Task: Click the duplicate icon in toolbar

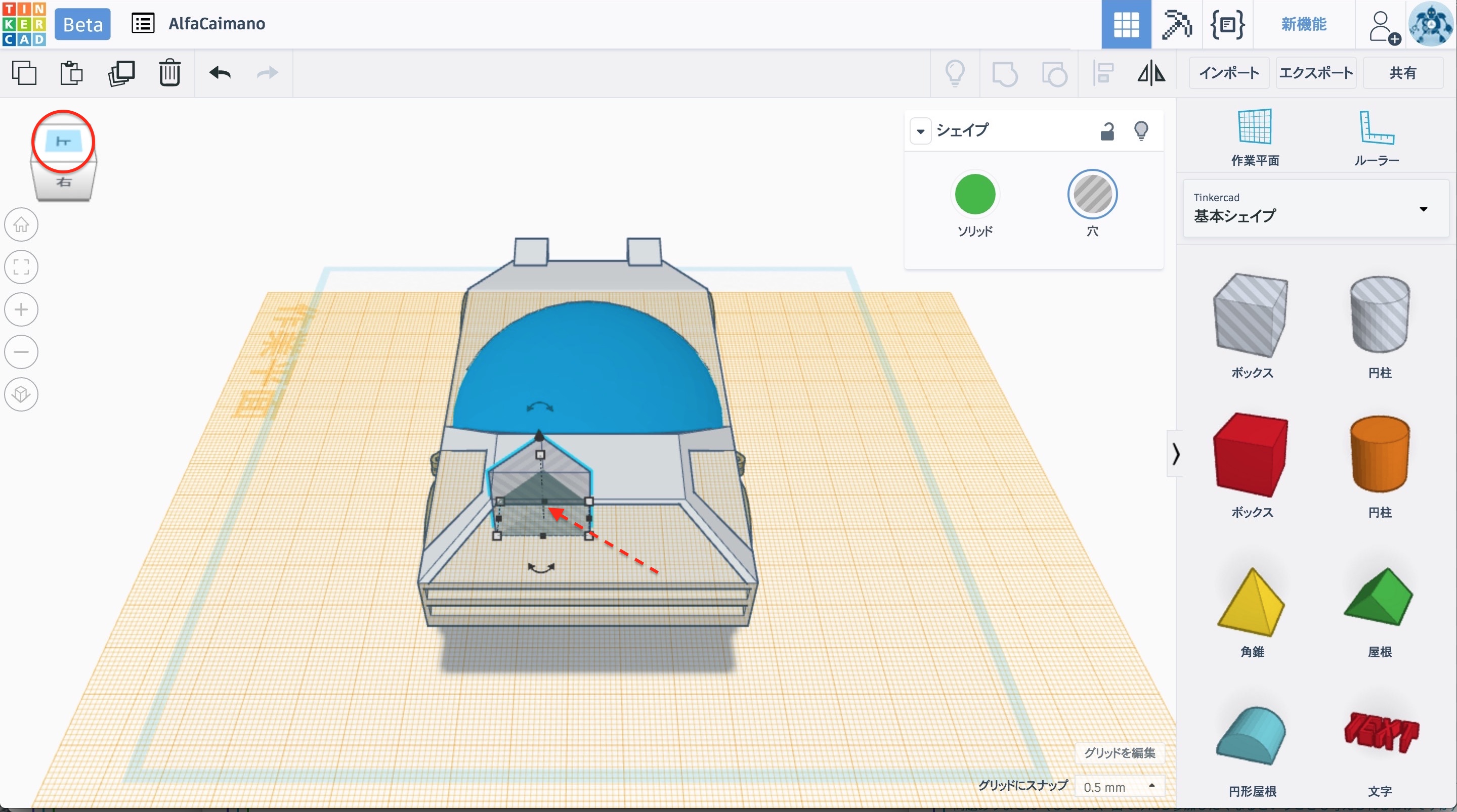Action: coord(121,73)
